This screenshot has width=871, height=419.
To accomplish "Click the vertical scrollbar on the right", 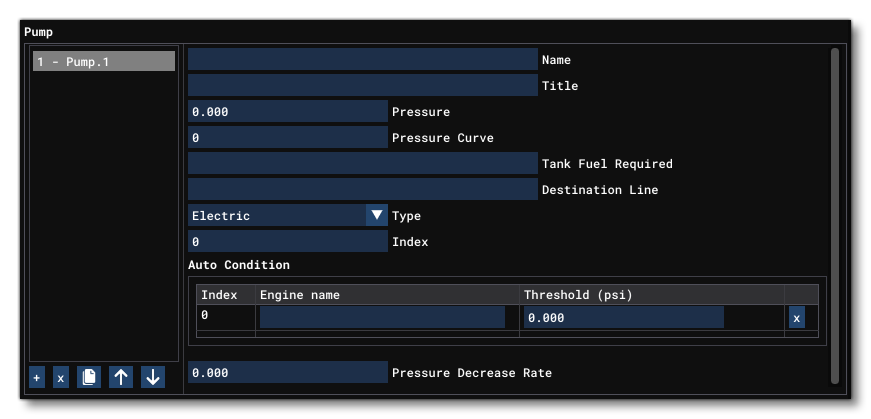I will pos(835,215).
